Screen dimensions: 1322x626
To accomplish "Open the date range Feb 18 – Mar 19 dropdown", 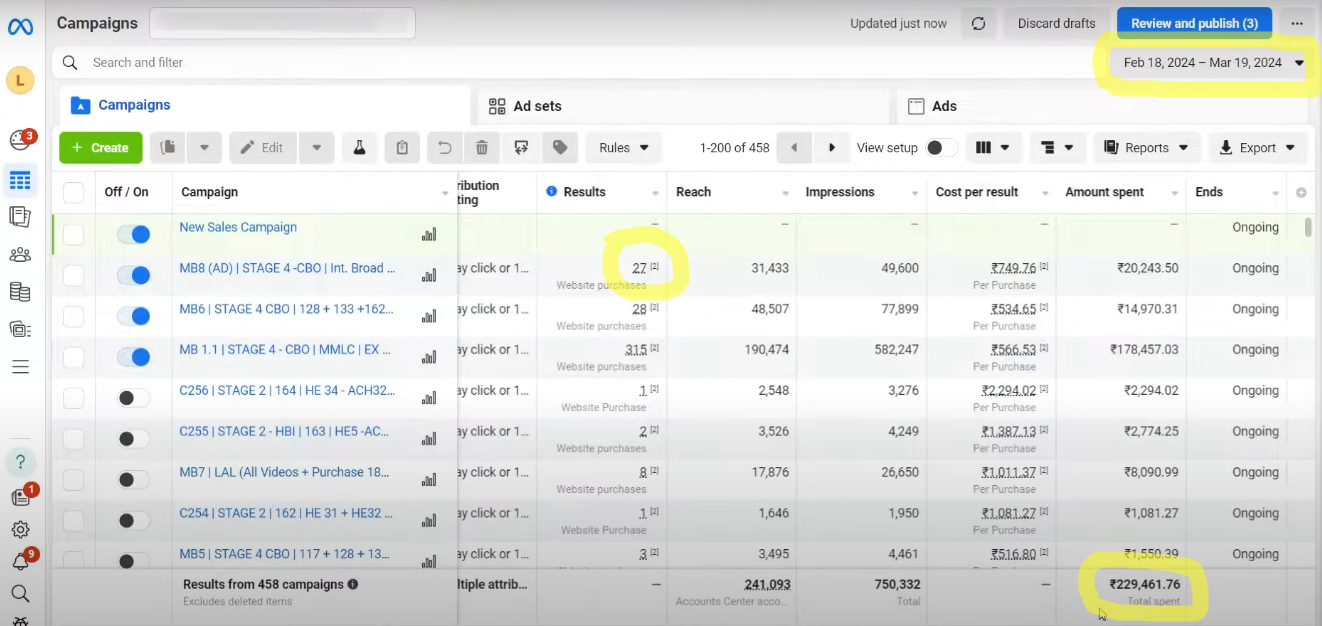I will pos(1213,62).
